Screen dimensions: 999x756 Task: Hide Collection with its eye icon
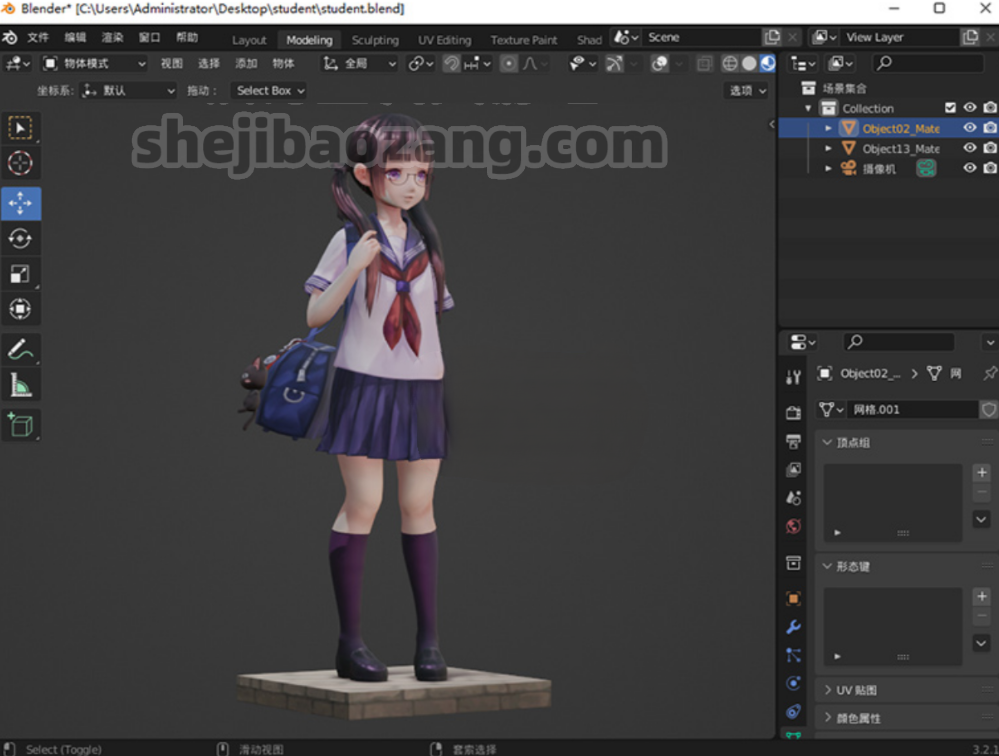tap(970, 108)
